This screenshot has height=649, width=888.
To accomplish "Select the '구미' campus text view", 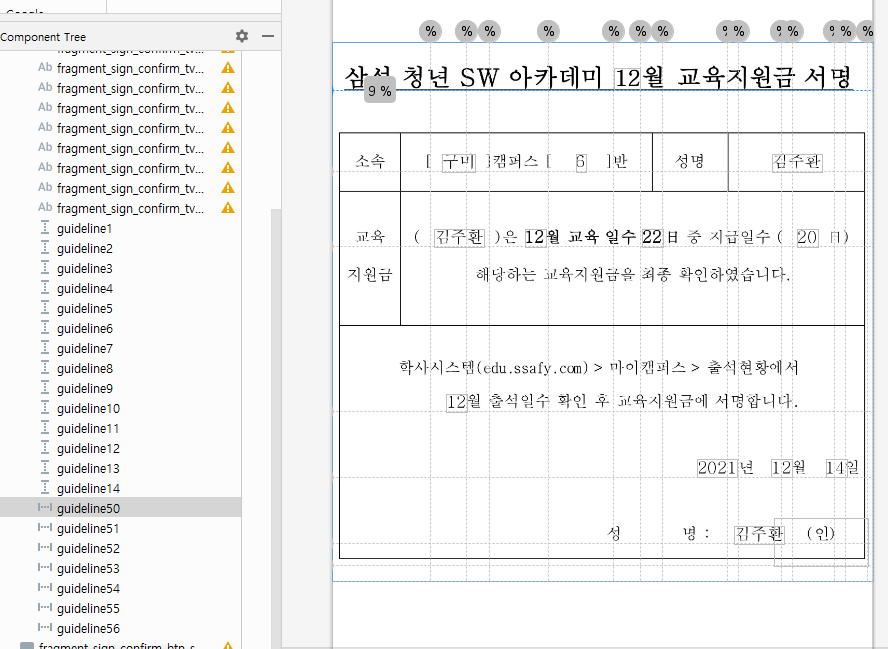I will tap(458, 162).
